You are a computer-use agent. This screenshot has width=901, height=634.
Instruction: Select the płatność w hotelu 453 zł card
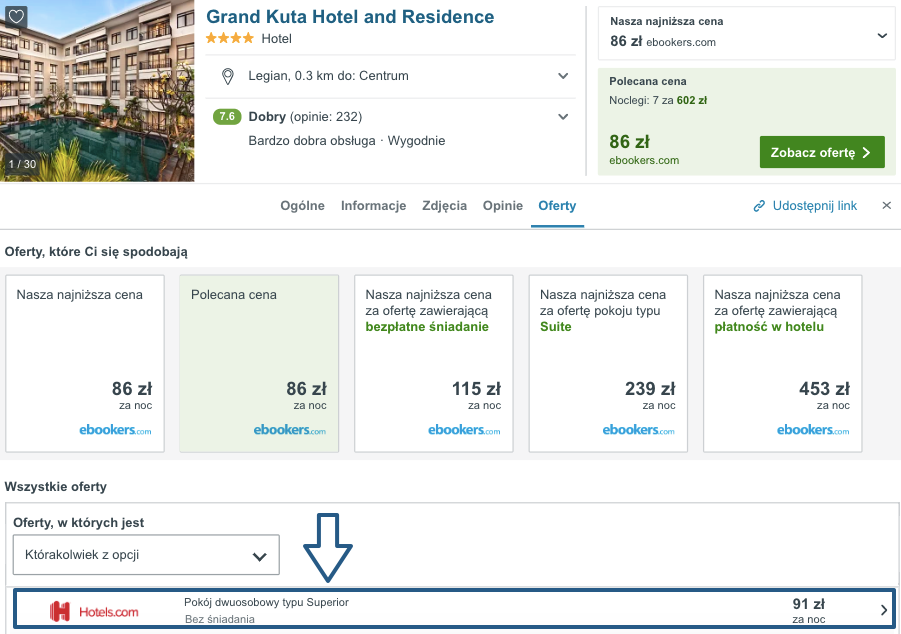[783, 363]
